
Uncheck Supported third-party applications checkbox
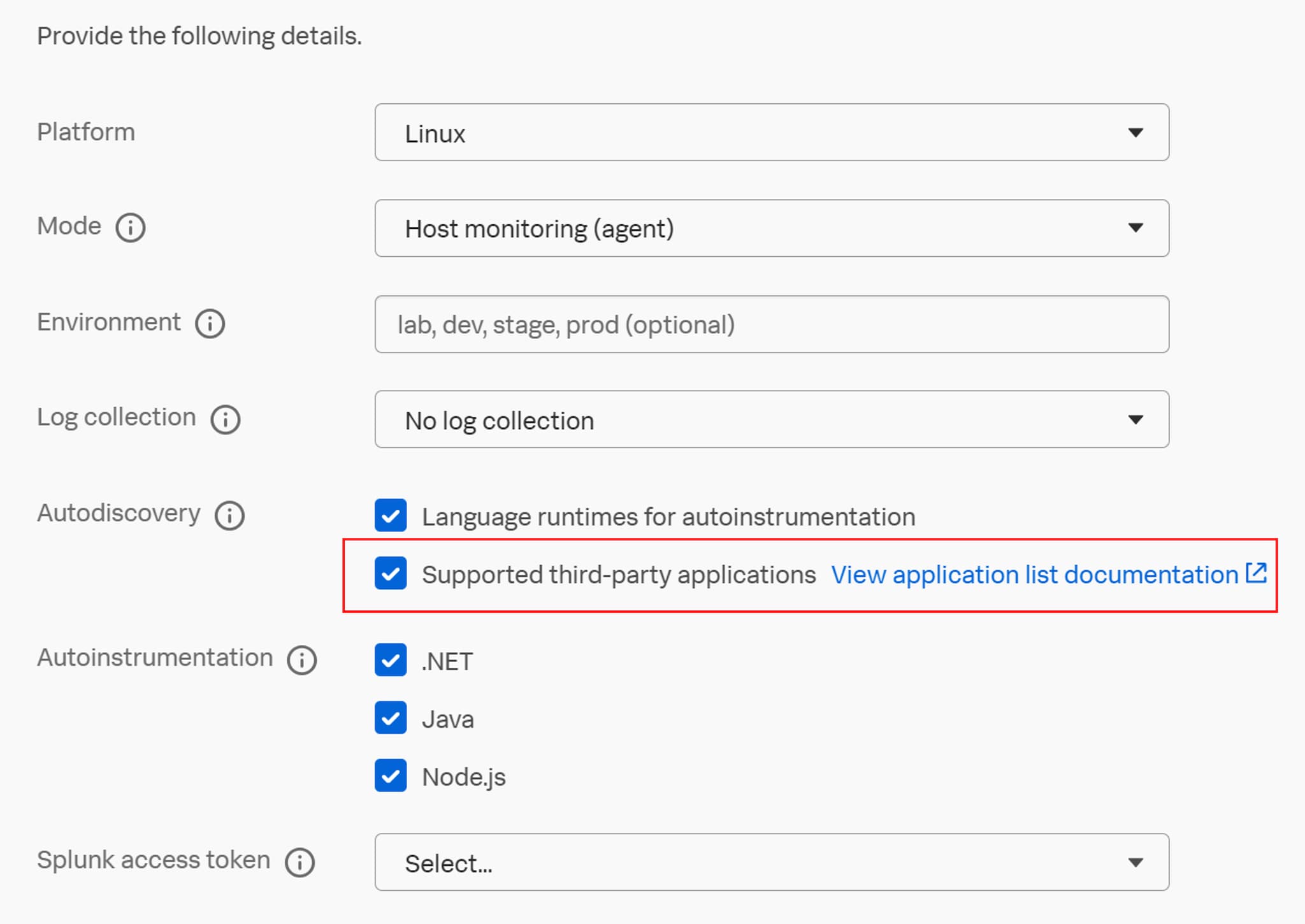[391, 573]
